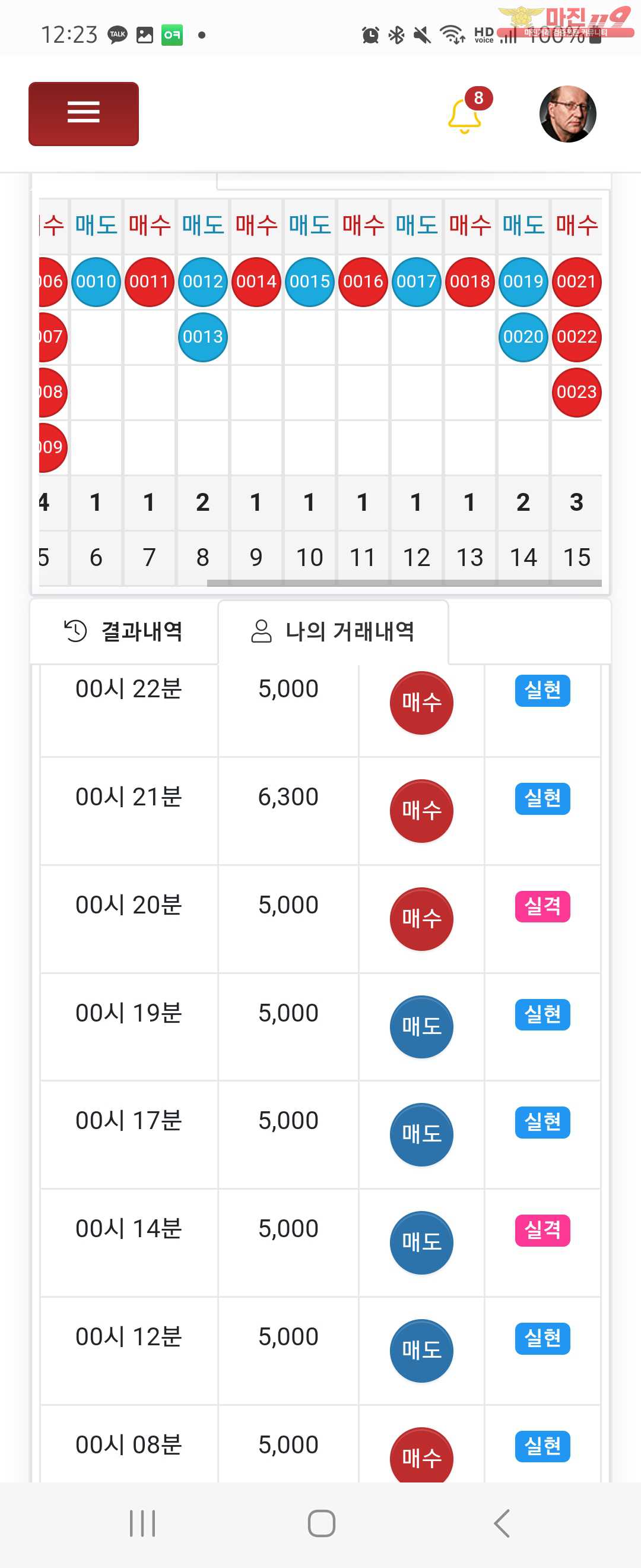
Task: Click the blue round marker 0010
Action: coord(96,281)
